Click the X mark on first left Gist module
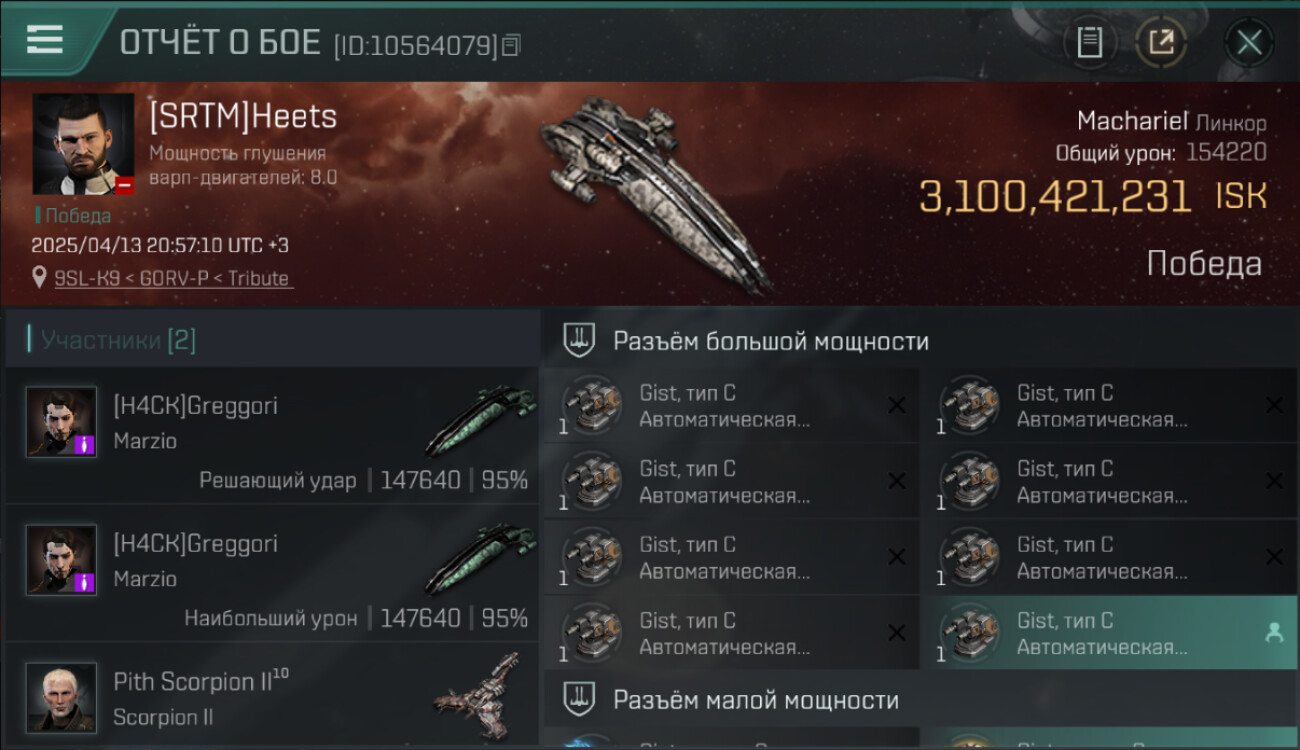Screen dimensions: 1300x750 click(897, 405)
